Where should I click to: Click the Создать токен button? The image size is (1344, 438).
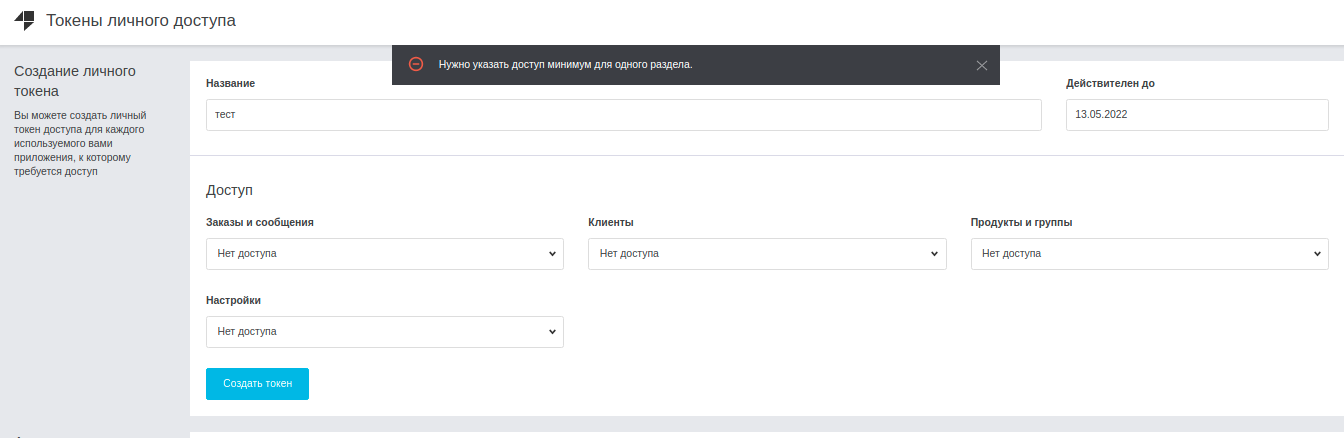click(x=257, y=384)
